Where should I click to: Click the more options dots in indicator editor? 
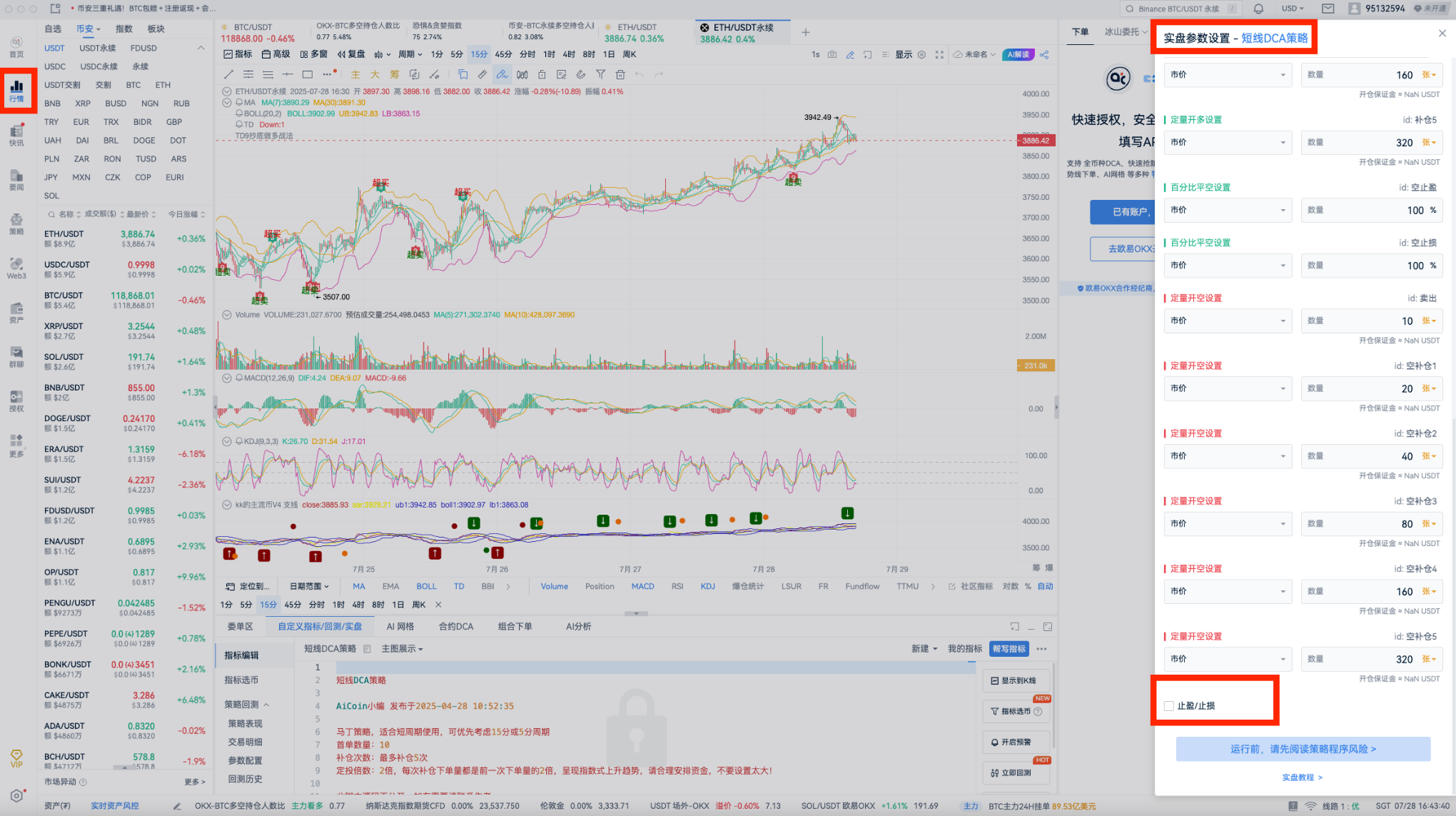[x=1042, y=649]
